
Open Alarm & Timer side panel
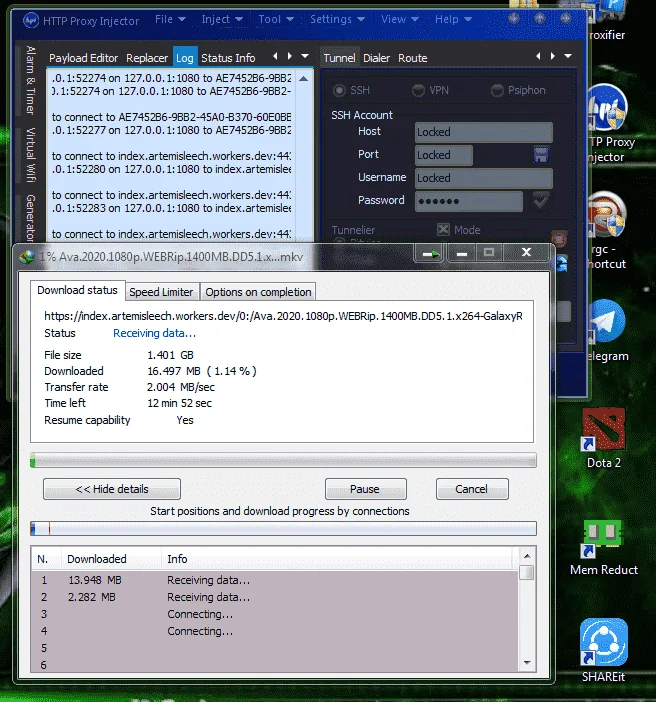(30, 81)
